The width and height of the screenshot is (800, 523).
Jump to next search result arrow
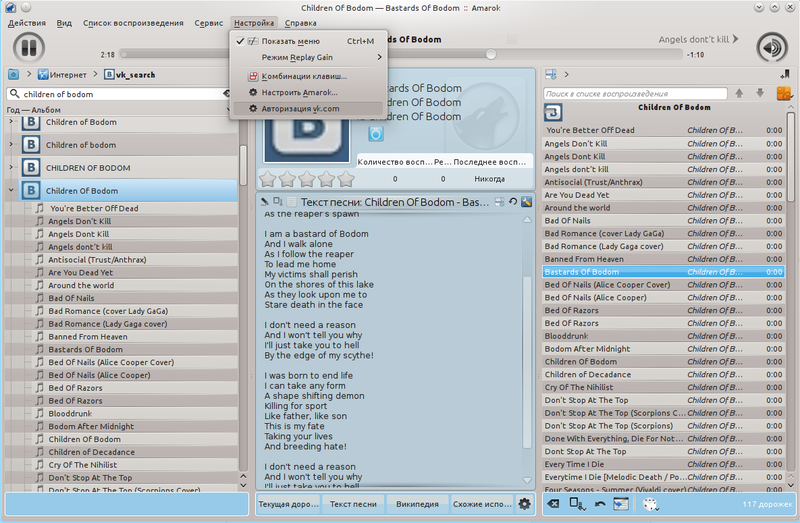[x=760, y=93]
